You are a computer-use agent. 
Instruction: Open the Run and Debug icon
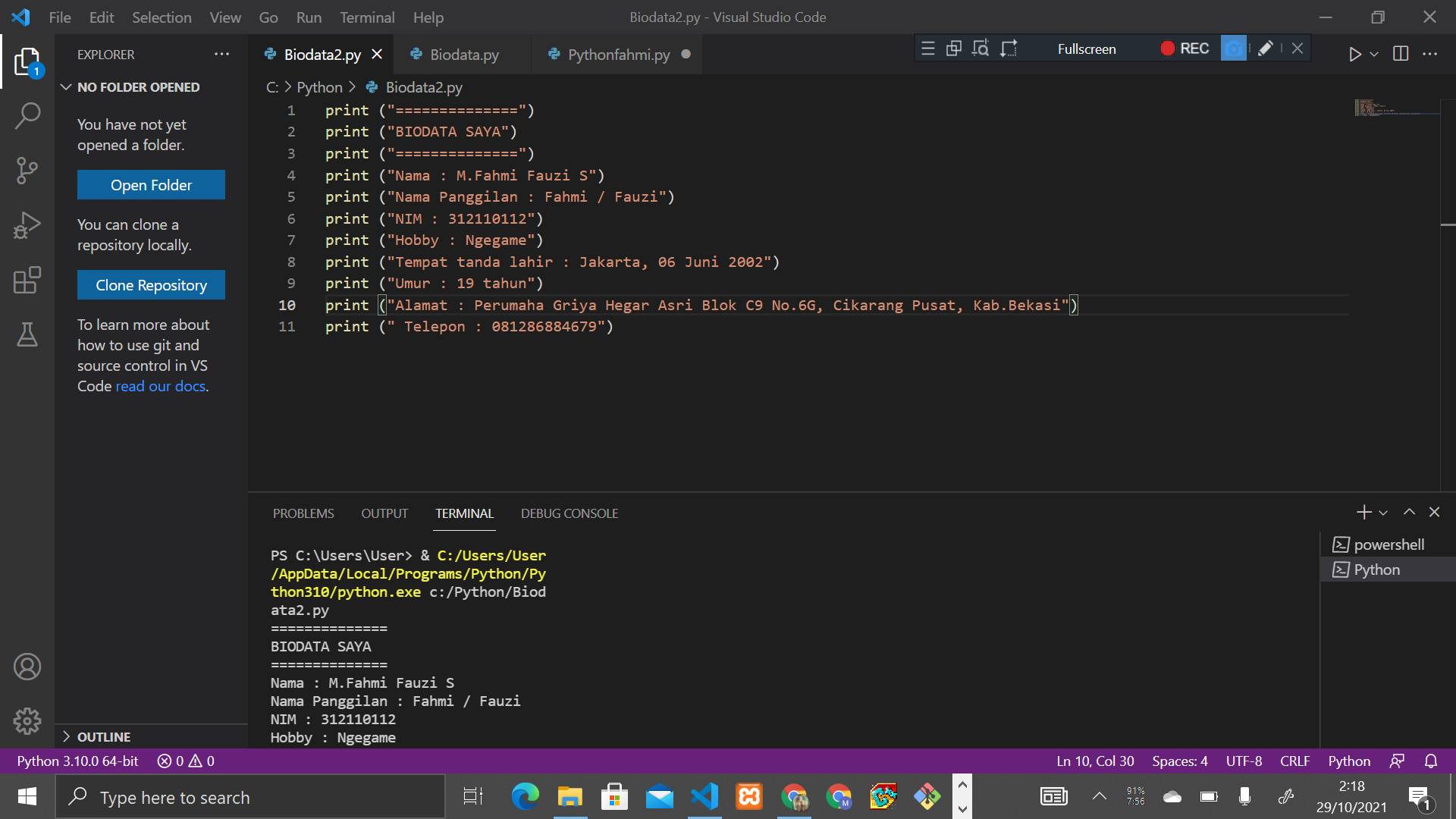pos(28,225)
